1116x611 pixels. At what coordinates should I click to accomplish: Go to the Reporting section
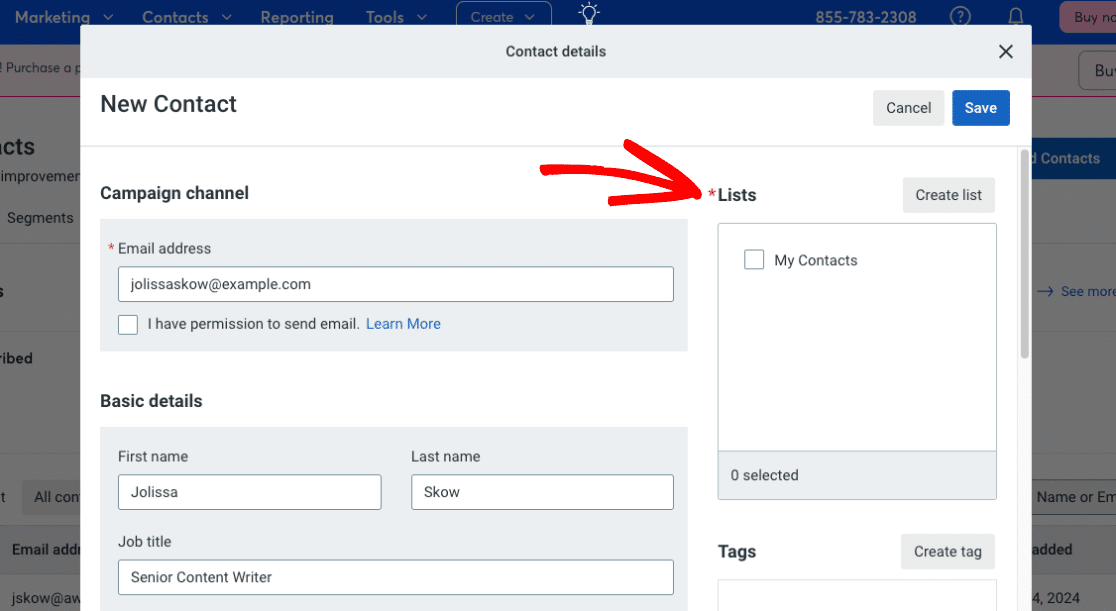[297, 16]
